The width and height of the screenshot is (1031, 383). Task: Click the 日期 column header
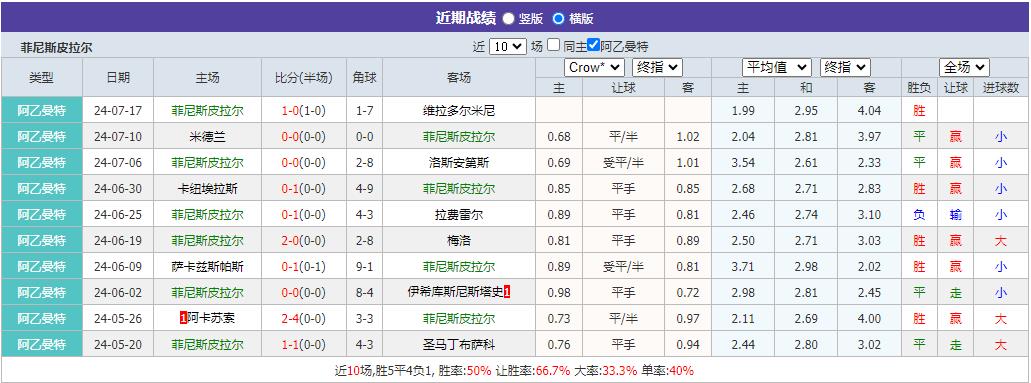pyautogui.click(x=118, y=78)
